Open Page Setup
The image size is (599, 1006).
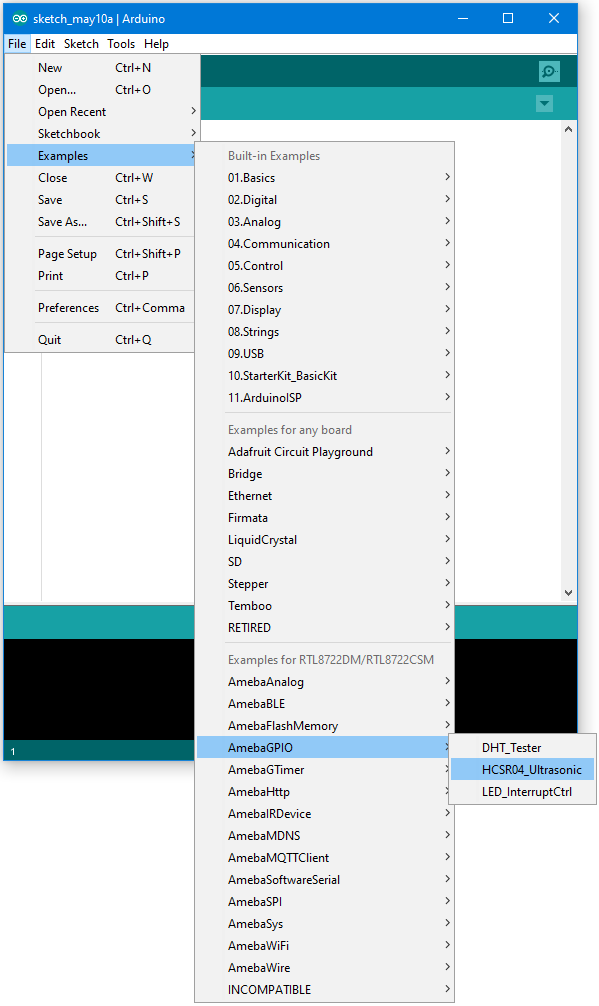[x=101, y=254]
